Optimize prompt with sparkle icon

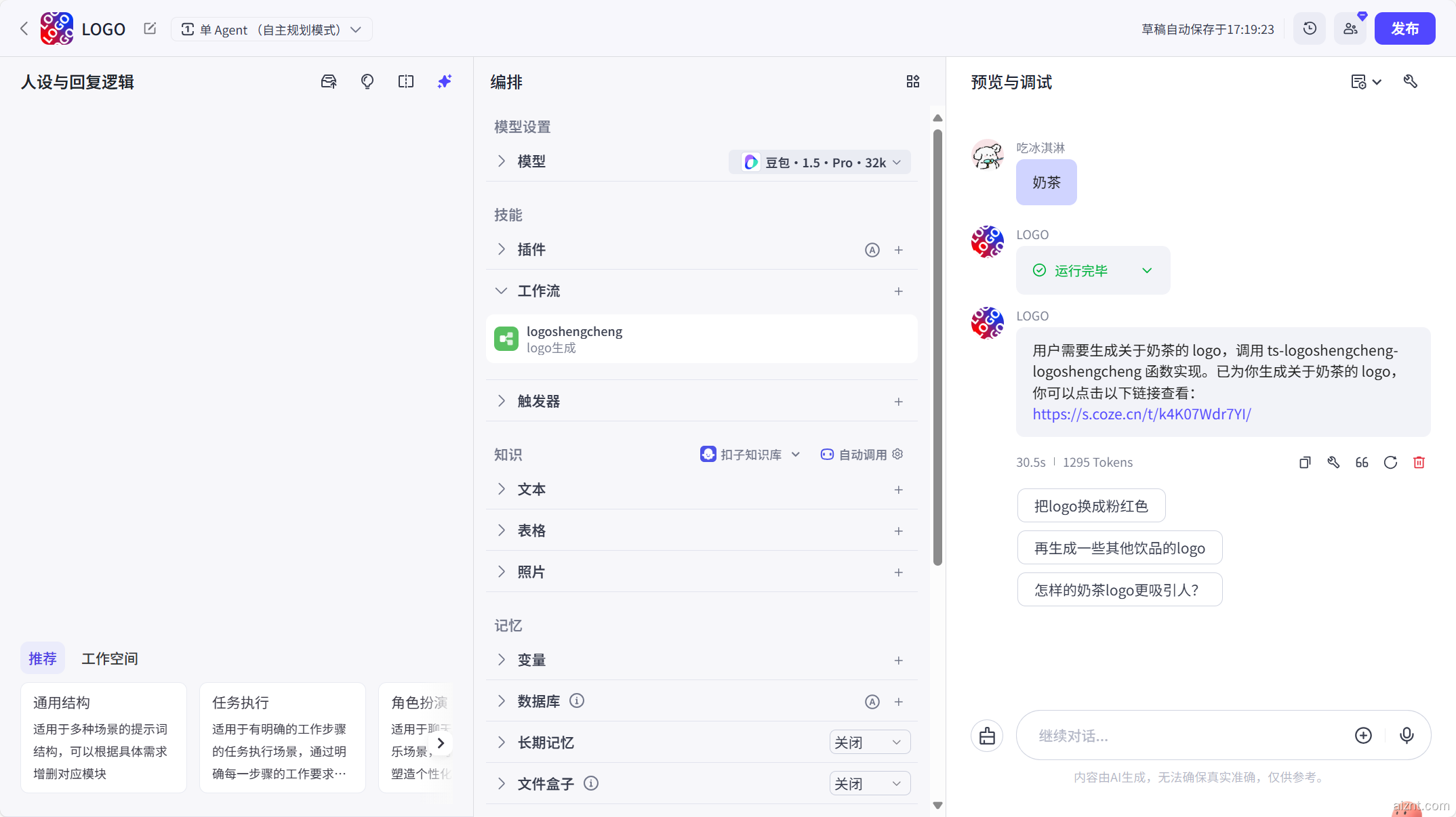[x=445, y=81]
